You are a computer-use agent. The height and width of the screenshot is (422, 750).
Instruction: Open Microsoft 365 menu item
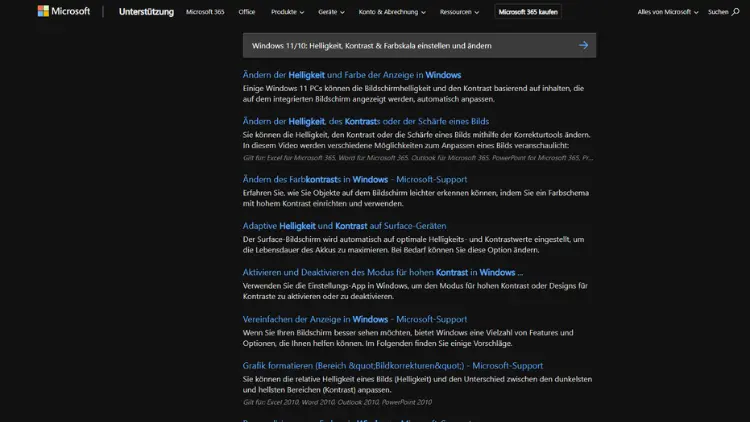205,11
